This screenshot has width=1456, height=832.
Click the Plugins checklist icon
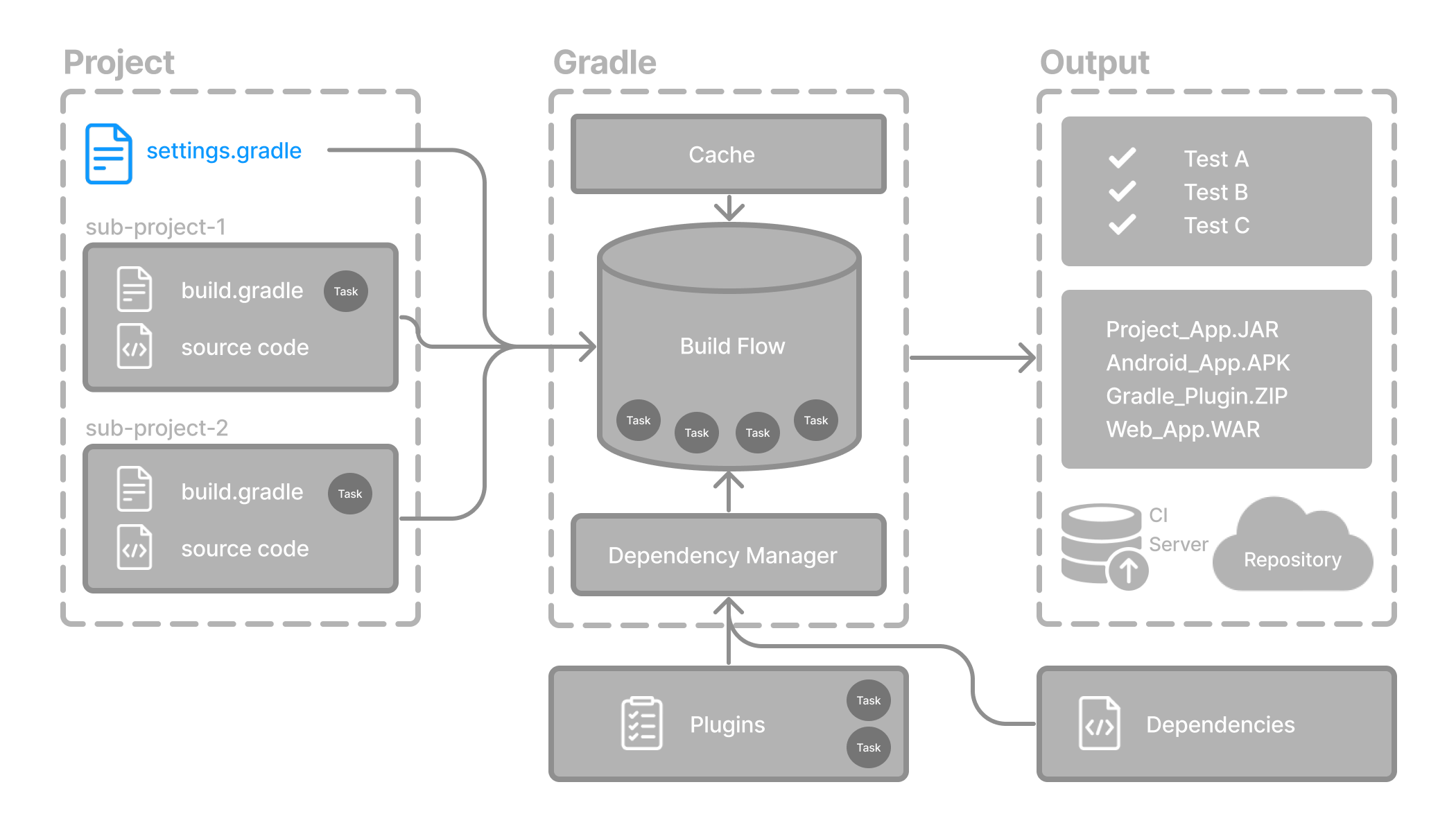[641, 724]
